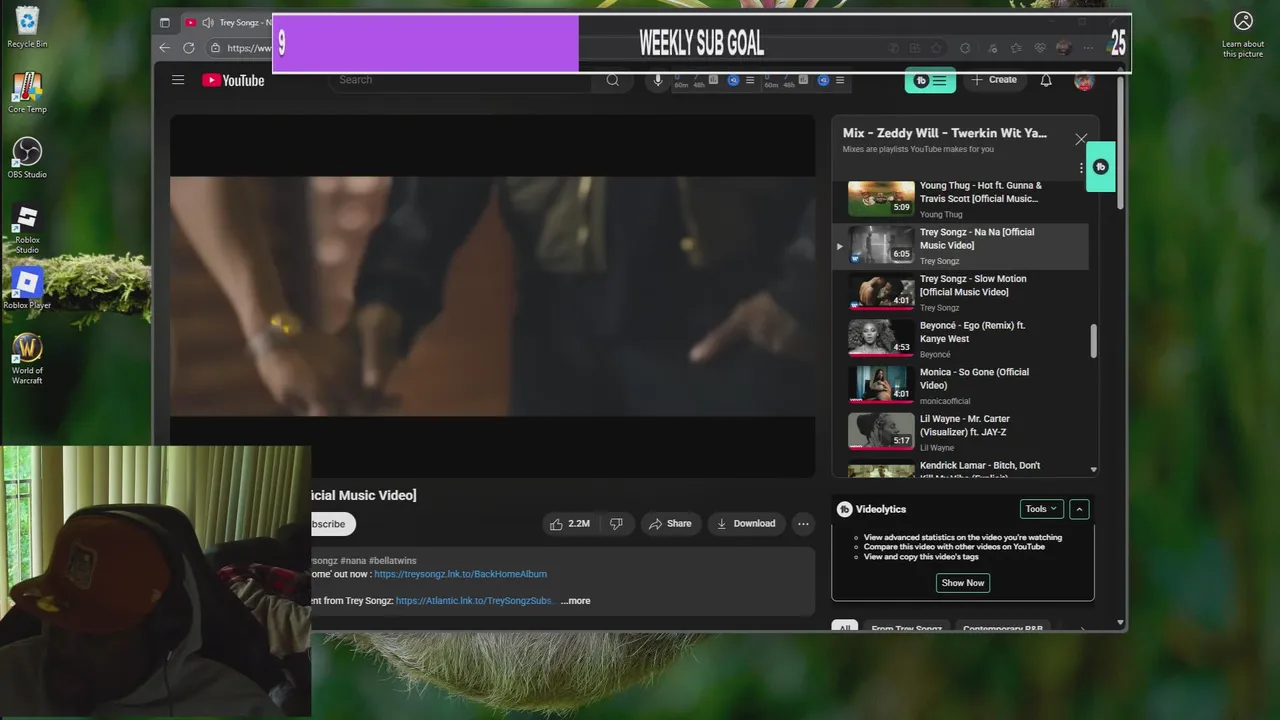Viewport: 1280px width, 720px height.
Task: Click browser address bar URL
Action: (248, 47)
